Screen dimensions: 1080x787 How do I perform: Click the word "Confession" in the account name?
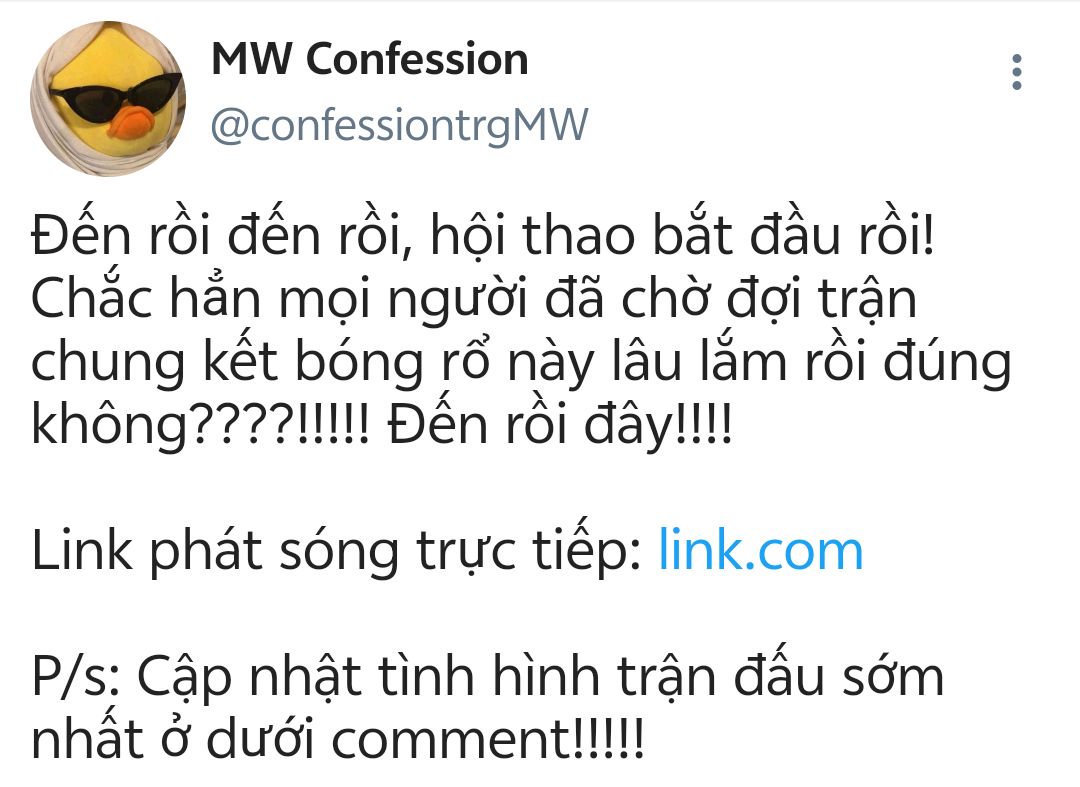(417, 60)
